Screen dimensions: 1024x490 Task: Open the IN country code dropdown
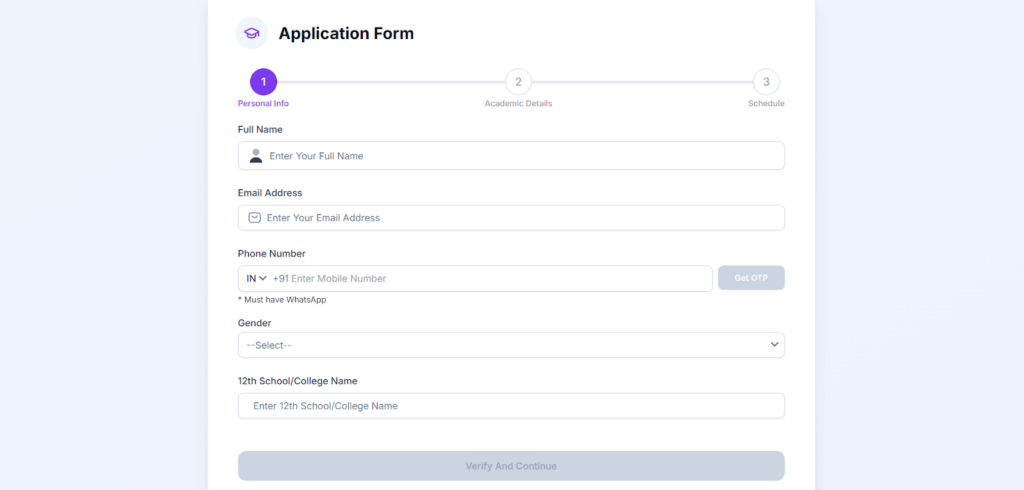[x=256, y=278]
